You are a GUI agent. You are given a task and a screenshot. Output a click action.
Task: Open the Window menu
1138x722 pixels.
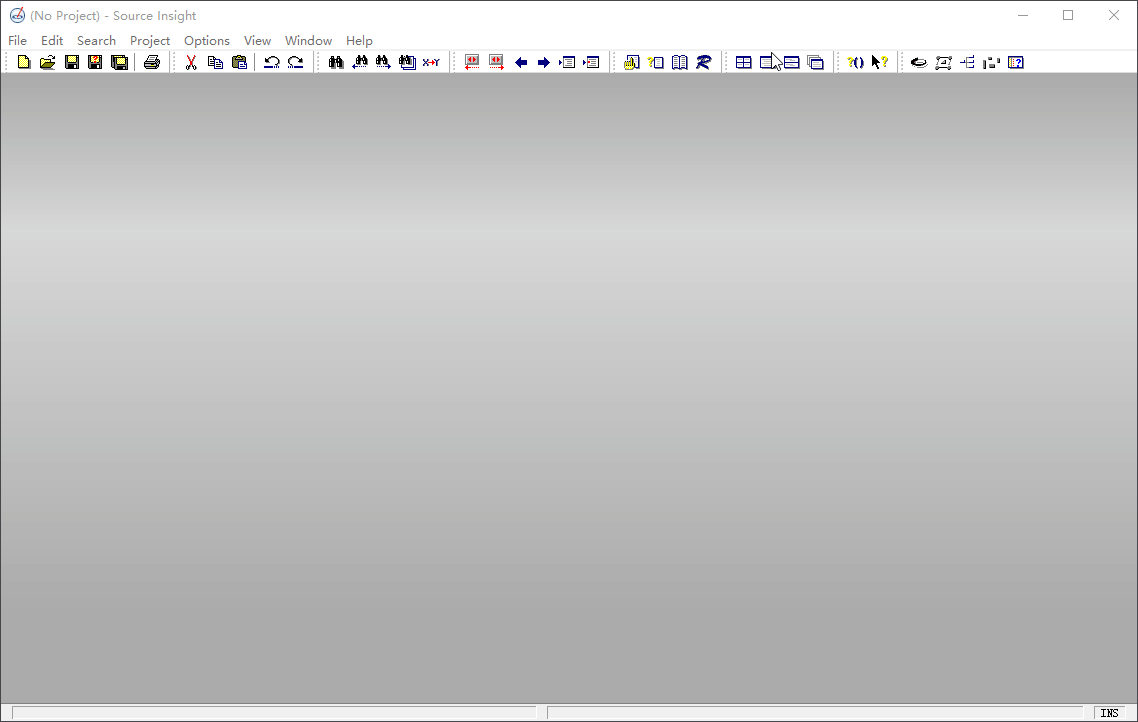click(x=308, y=41)
